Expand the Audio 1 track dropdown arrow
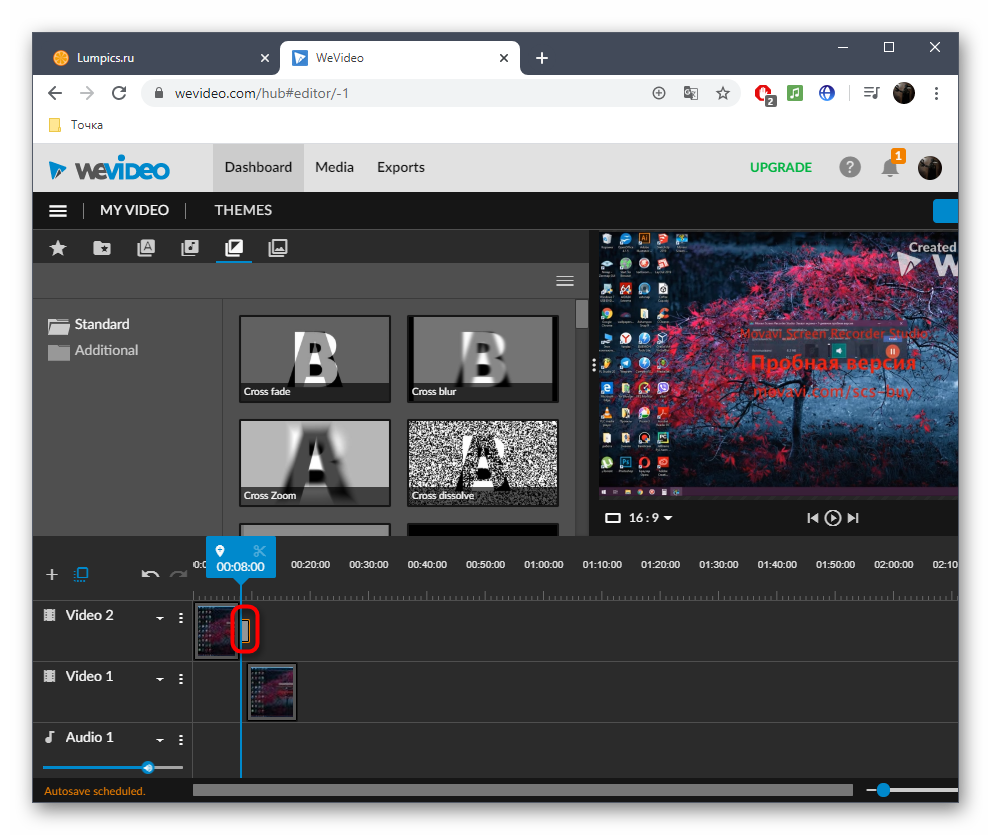The width and height of the screenshot is (991, 835). (x=160, y=741)
